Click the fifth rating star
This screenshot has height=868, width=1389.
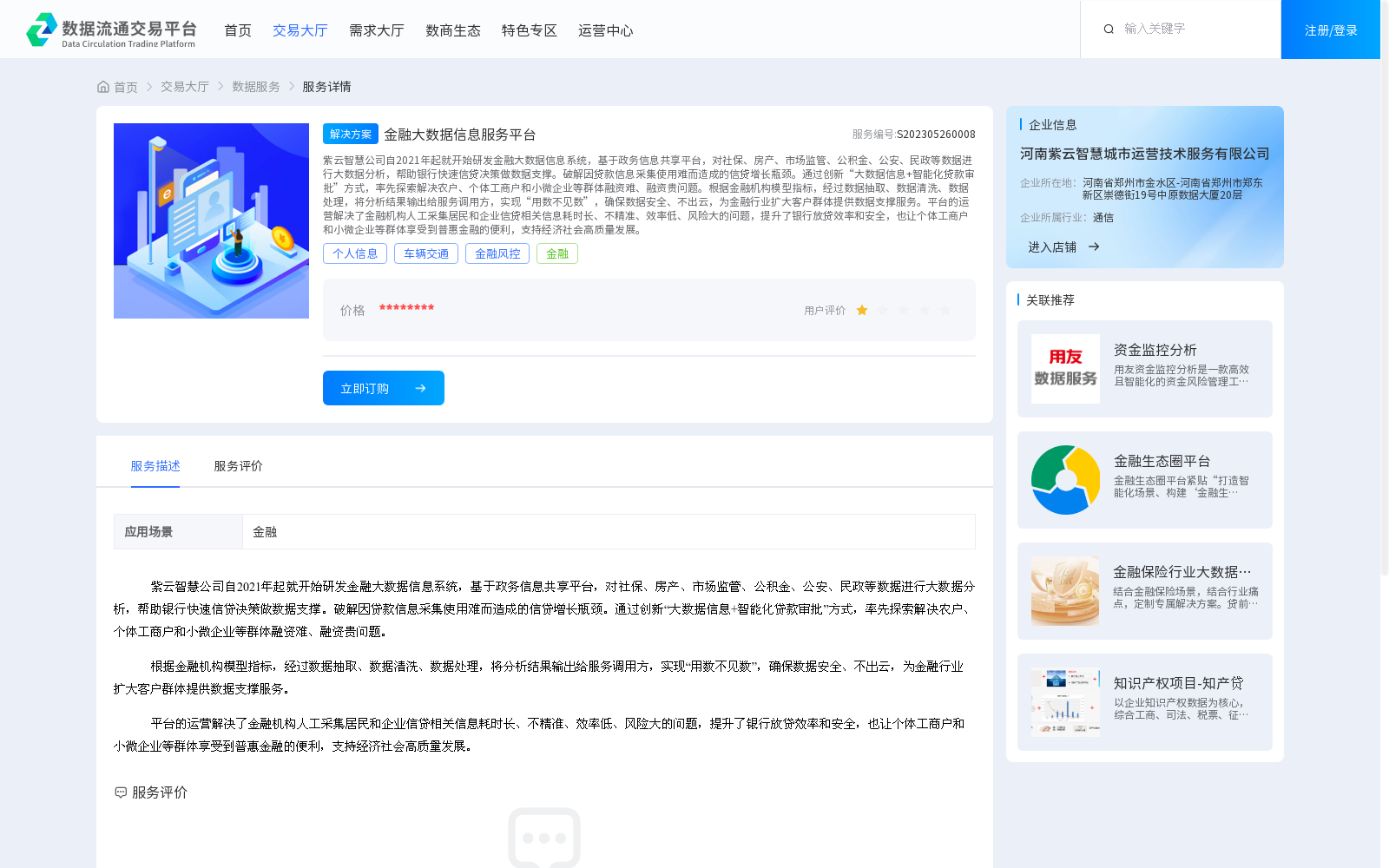(x=945, y=311)
